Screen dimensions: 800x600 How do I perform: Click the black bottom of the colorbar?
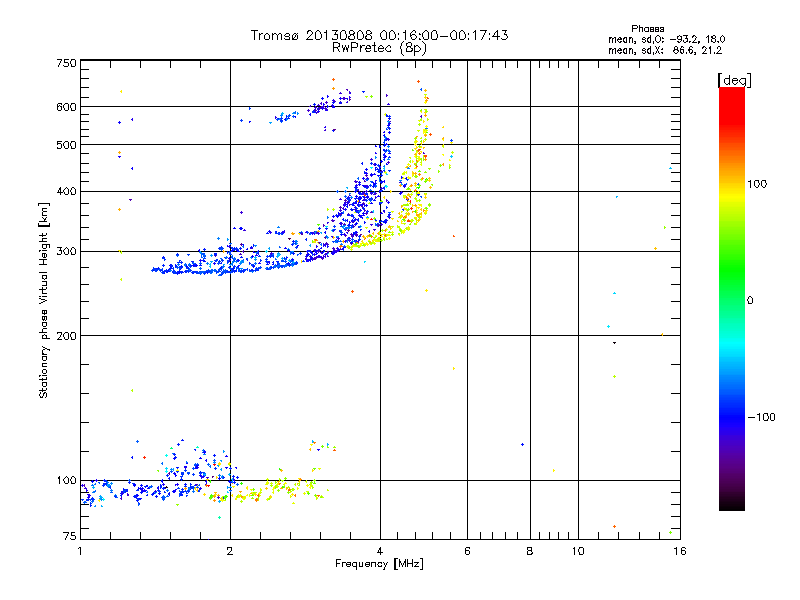(732, 503)
